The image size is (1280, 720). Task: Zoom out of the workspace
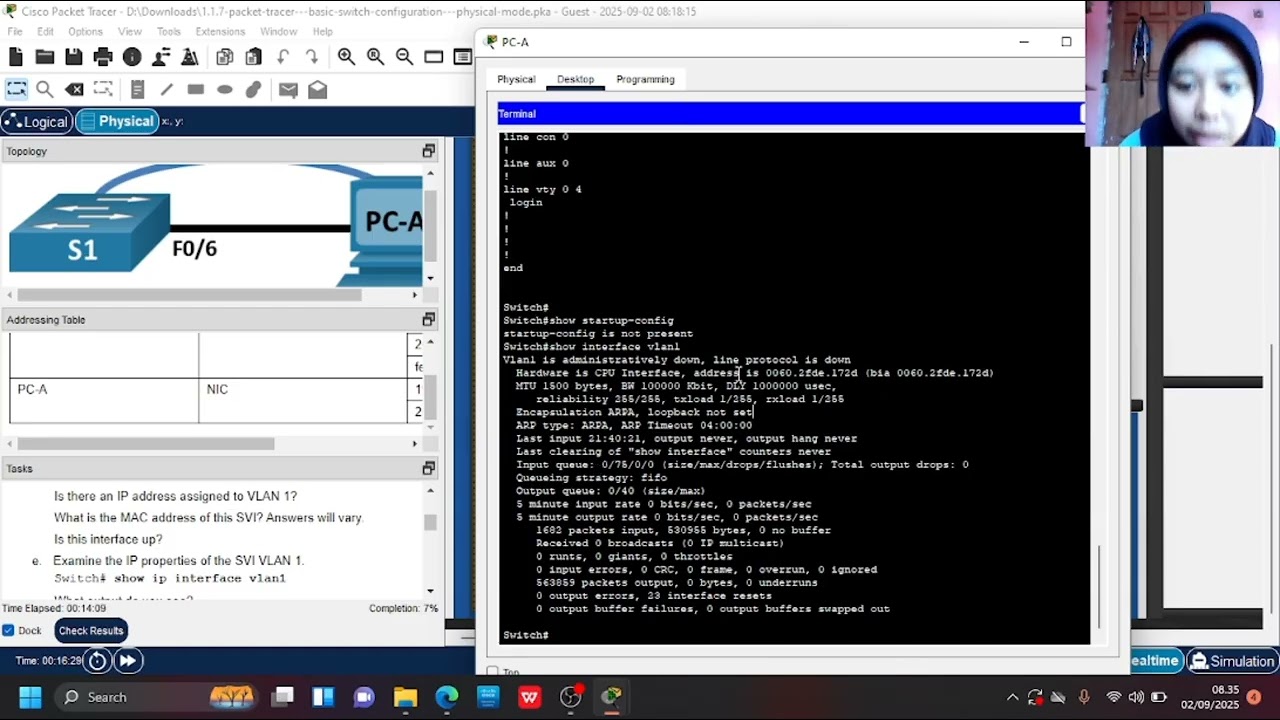click(x=404, y=57)
